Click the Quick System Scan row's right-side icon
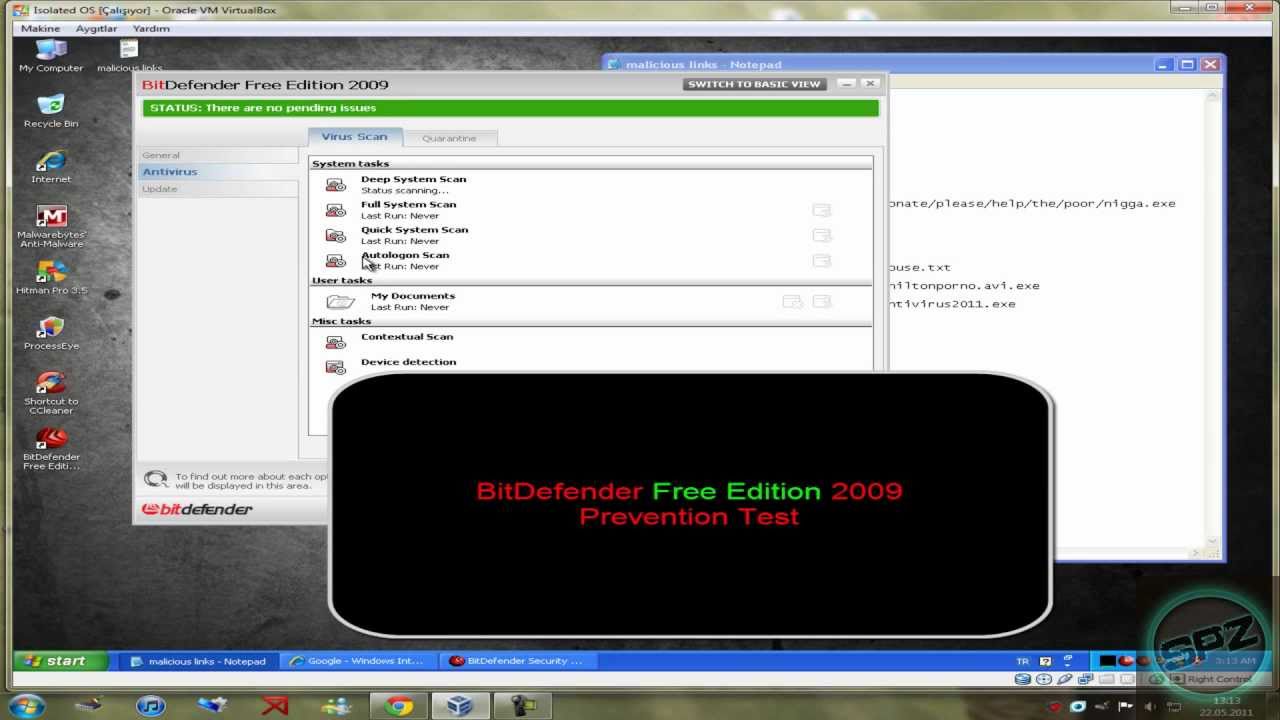This screenshot has height=720, width=1280. pos(822,235)
